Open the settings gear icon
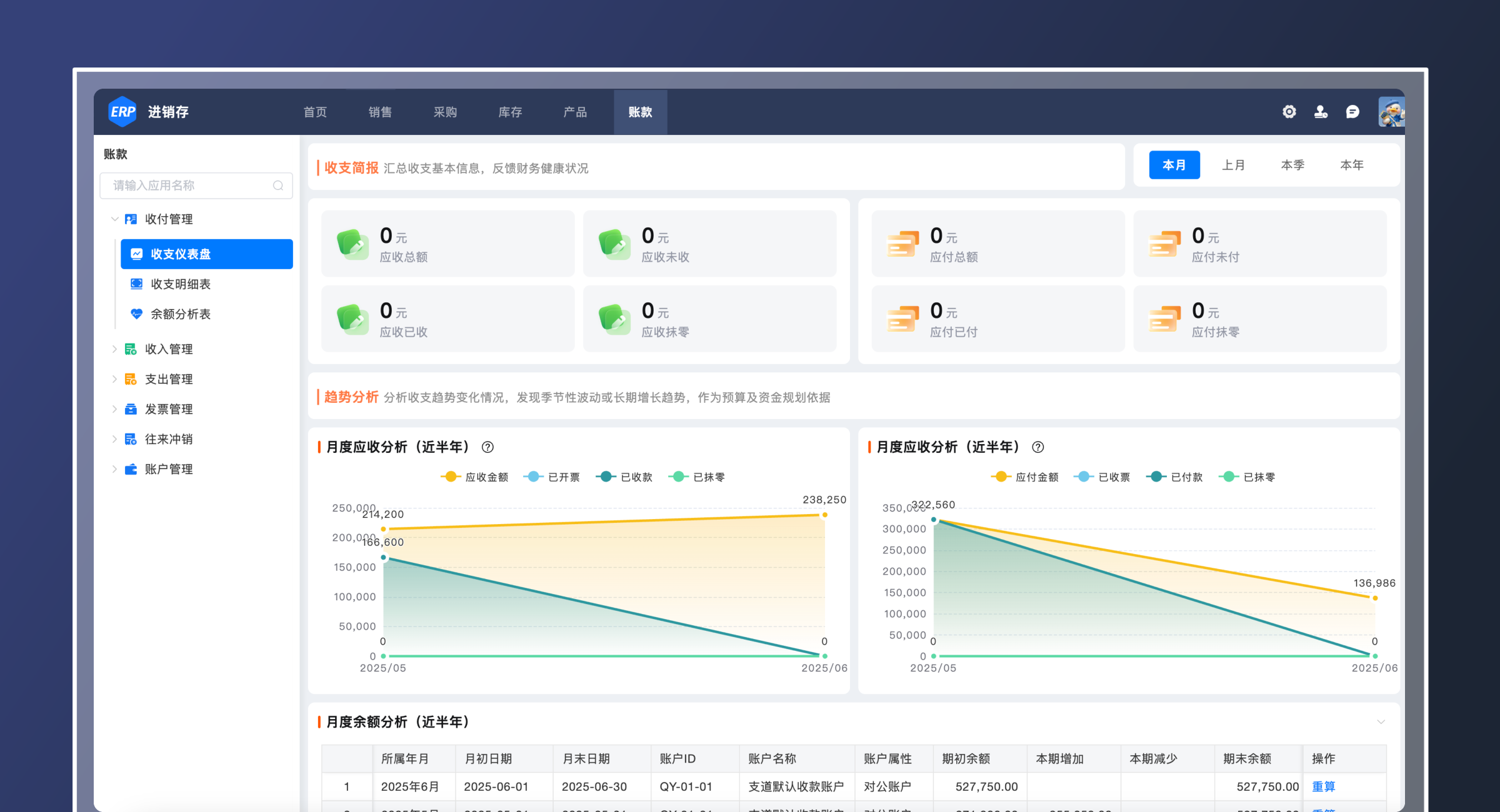1500x812 pixels. (x=1289, y=112)
